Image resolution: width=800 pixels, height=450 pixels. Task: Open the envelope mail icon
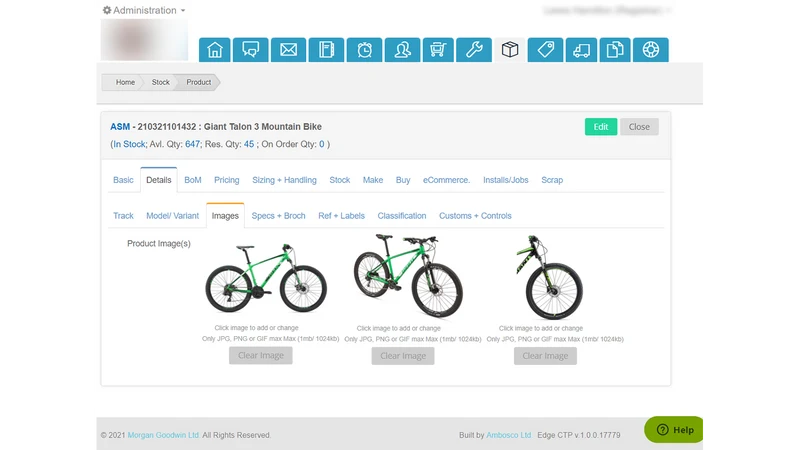288,49
